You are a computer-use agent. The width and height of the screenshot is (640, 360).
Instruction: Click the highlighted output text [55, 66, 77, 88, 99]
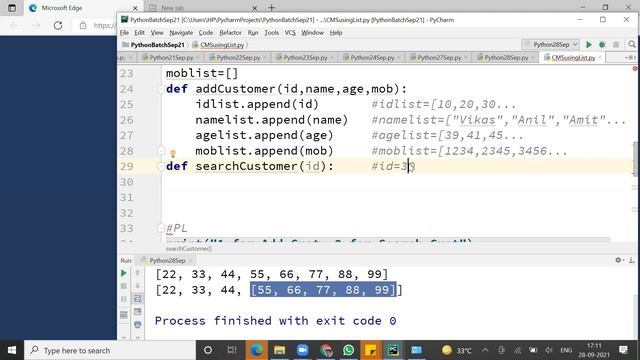pyautogui.click(x=323, y=290)
